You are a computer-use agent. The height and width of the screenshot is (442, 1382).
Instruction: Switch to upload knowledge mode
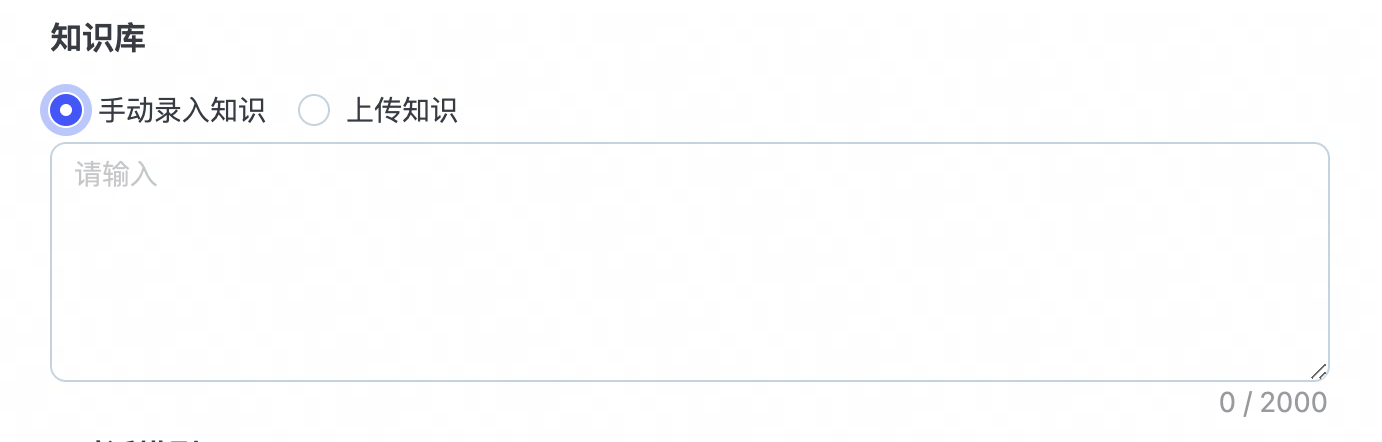click(x=314, y=110)
